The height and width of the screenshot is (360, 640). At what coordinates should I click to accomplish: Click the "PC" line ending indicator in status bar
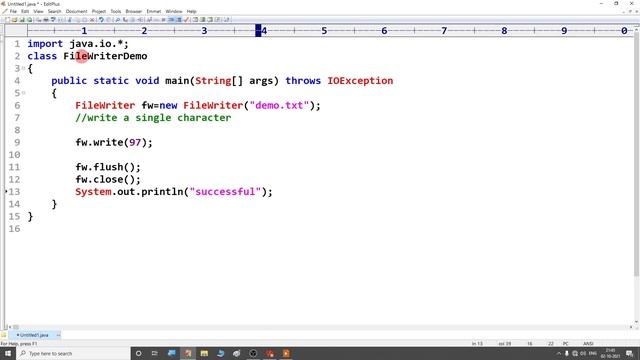[x=565, y=344]
